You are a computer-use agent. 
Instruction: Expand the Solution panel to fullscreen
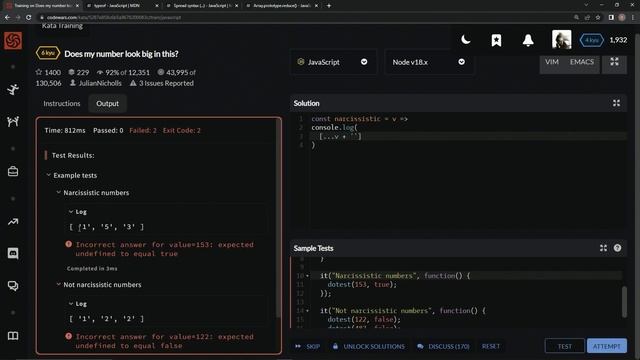(x=616, y=103)
